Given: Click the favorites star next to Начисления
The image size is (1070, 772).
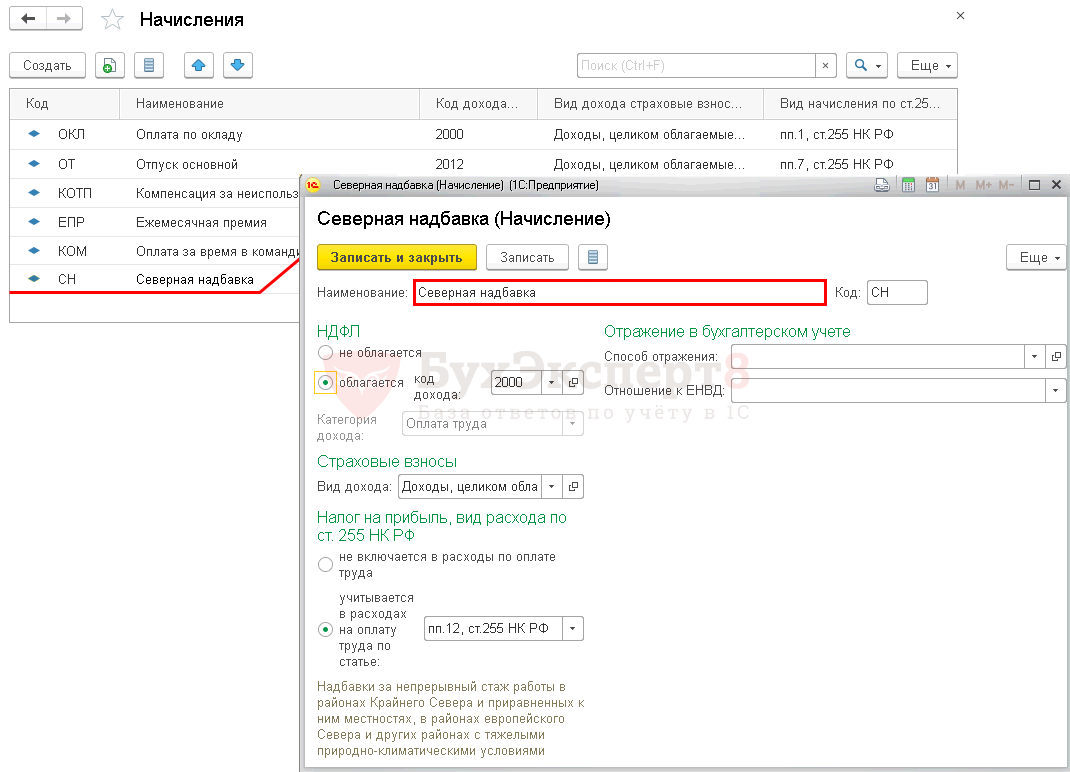Looking at the screenshot, I should pyautogui.click(x=113, y=20).
